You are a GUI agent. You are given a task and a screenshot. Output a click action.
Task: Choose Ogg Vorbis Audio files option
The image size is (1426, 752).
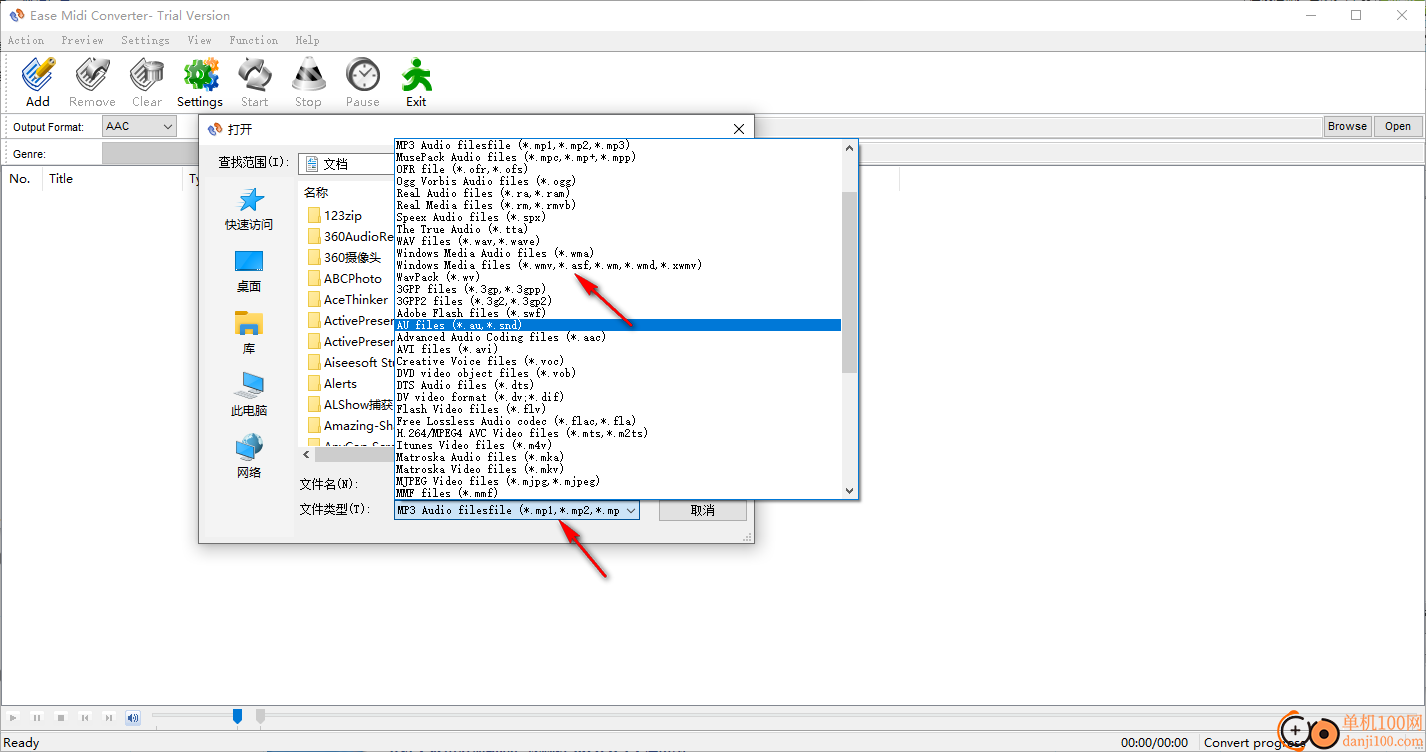tap(618, 181)
